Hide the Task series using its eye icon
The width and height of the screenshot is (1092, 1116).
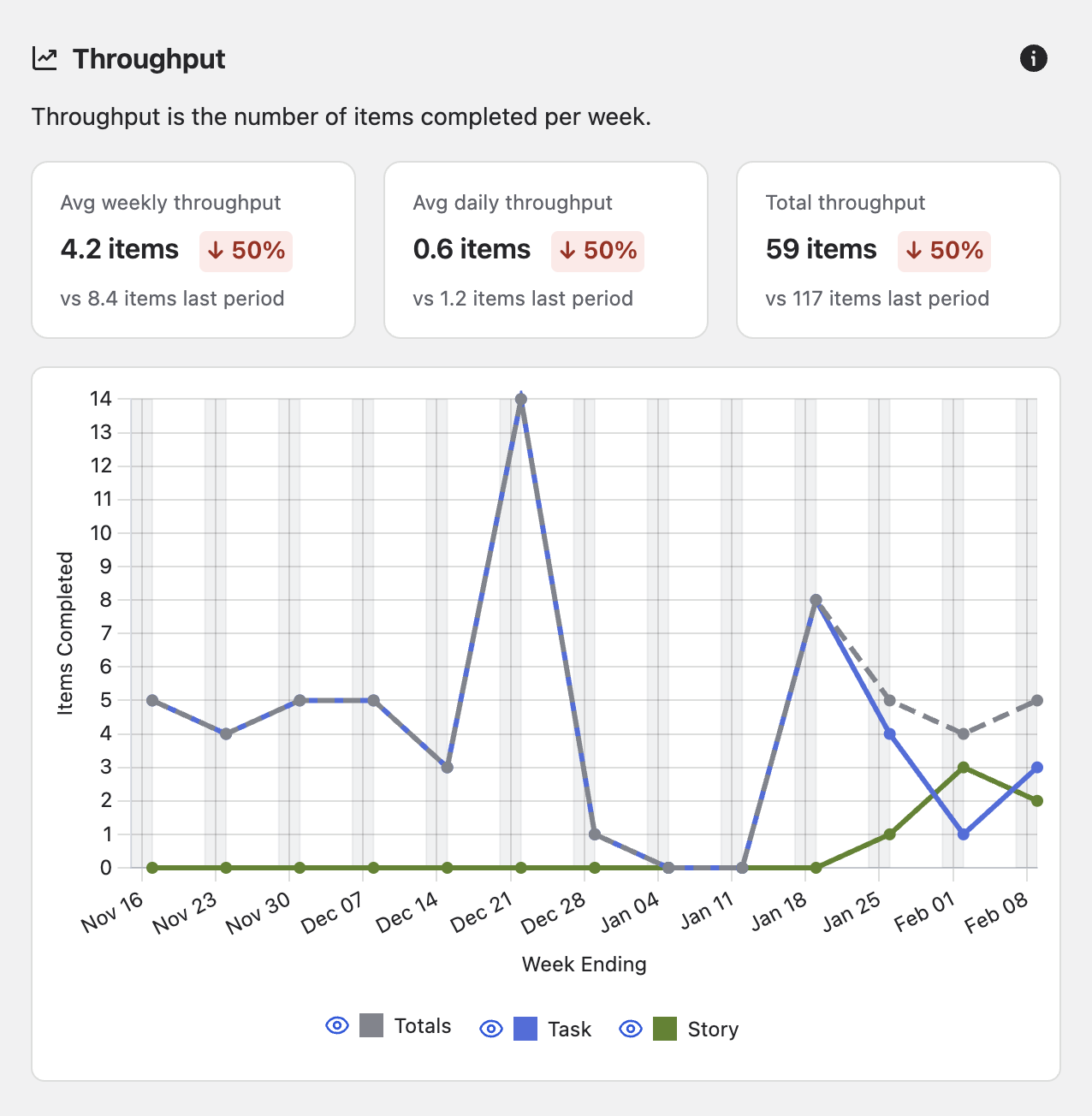click(490, 1029)
